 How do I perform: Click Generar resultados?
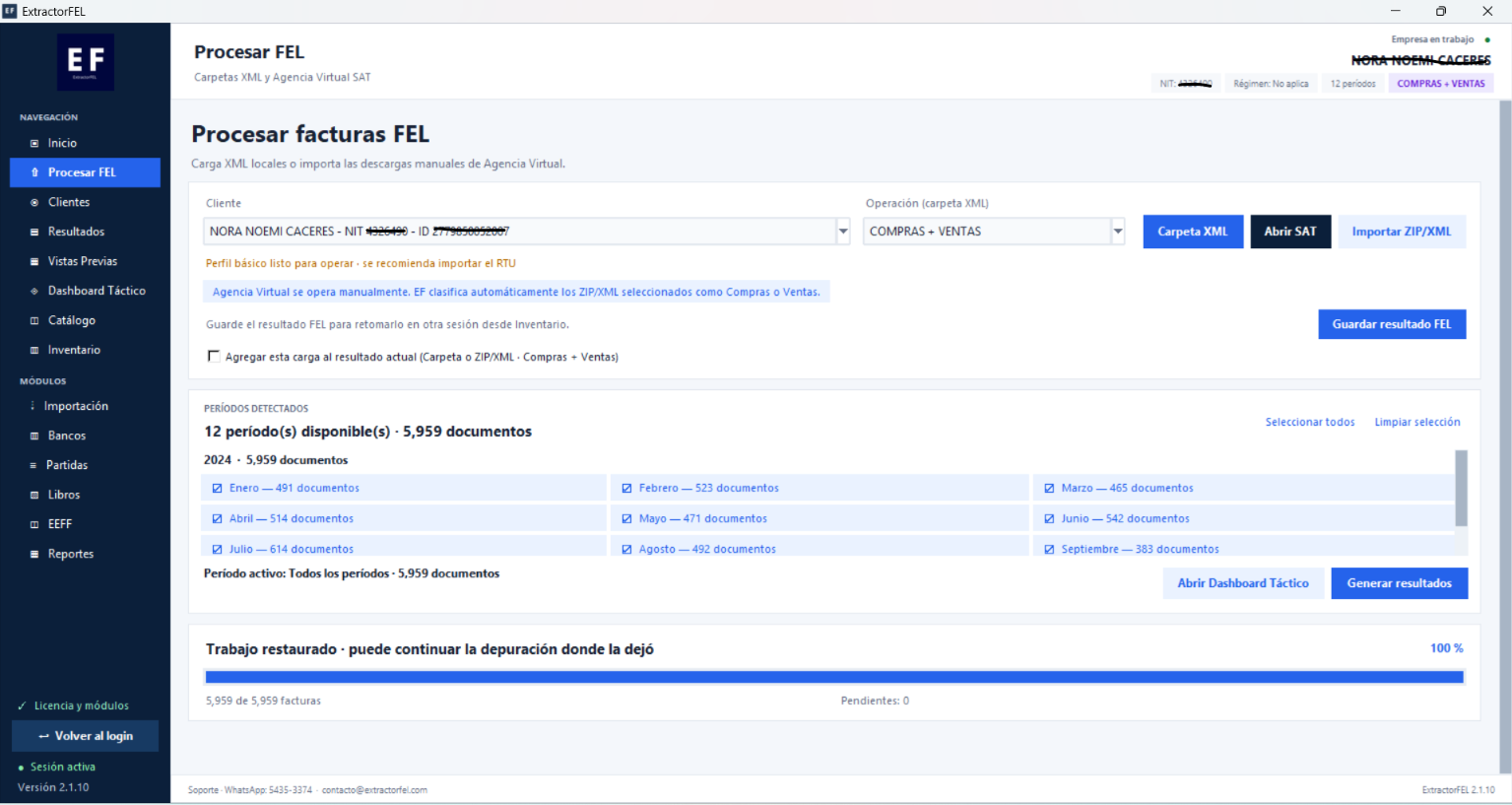point(1400,583)
